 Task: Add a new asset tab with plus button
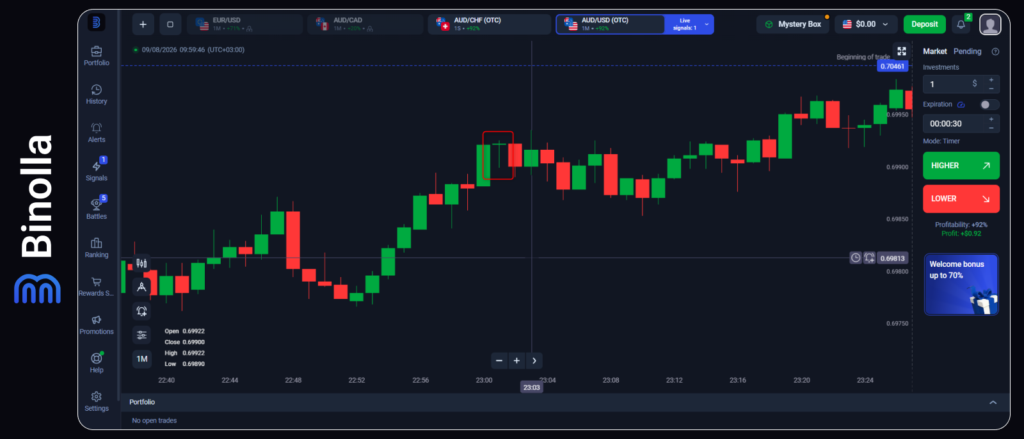[x=143, y=24]
